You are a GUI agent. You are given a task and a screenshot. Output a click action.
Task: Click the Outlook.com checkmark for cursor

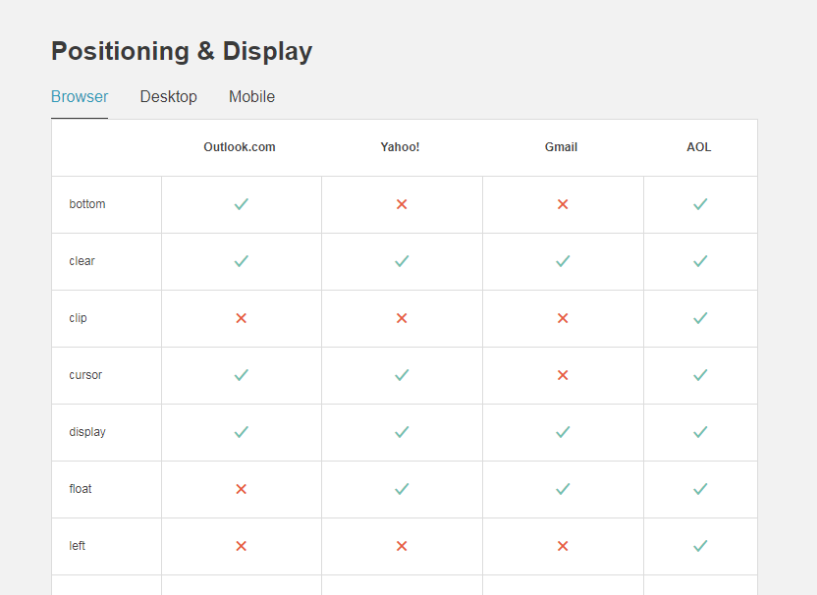pos(241,375)
